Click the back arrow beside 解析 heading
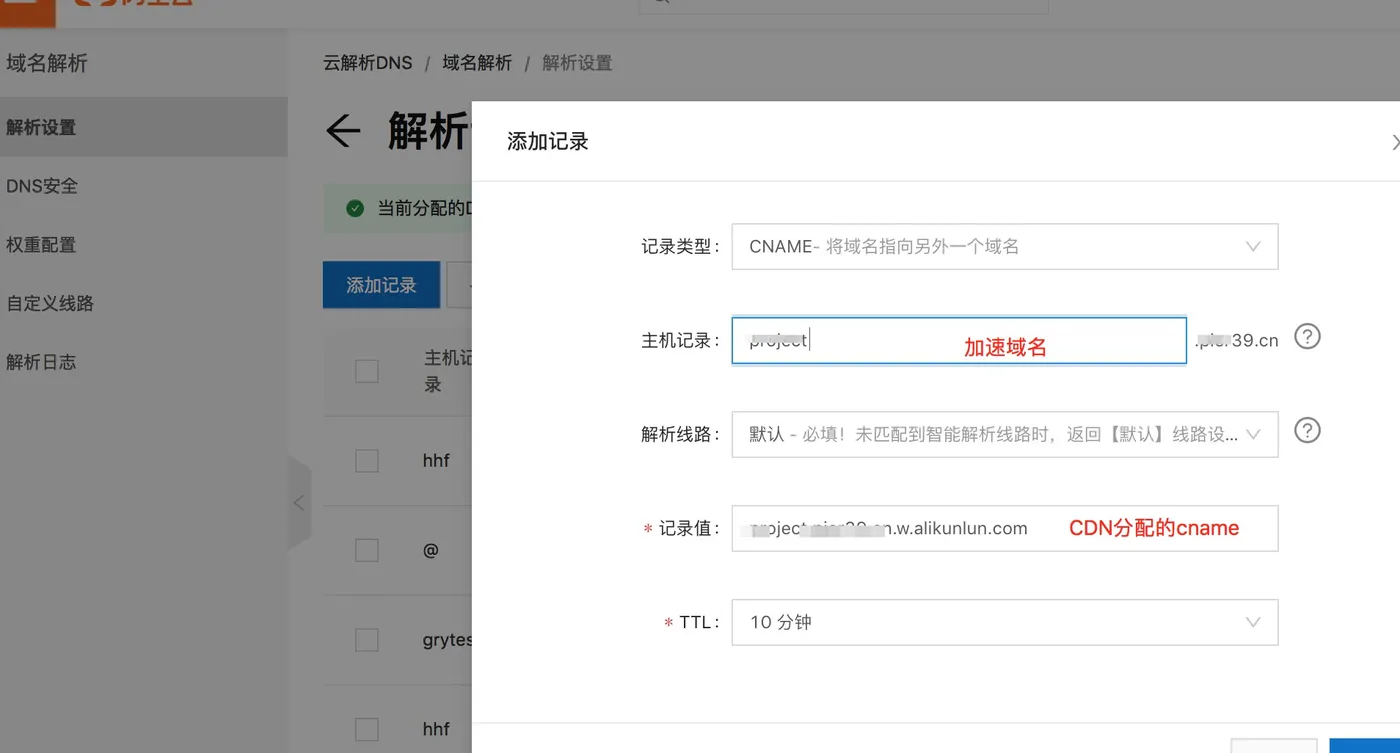The width and height of the screenshot is (1400, 753). click(x=343, y=131)
